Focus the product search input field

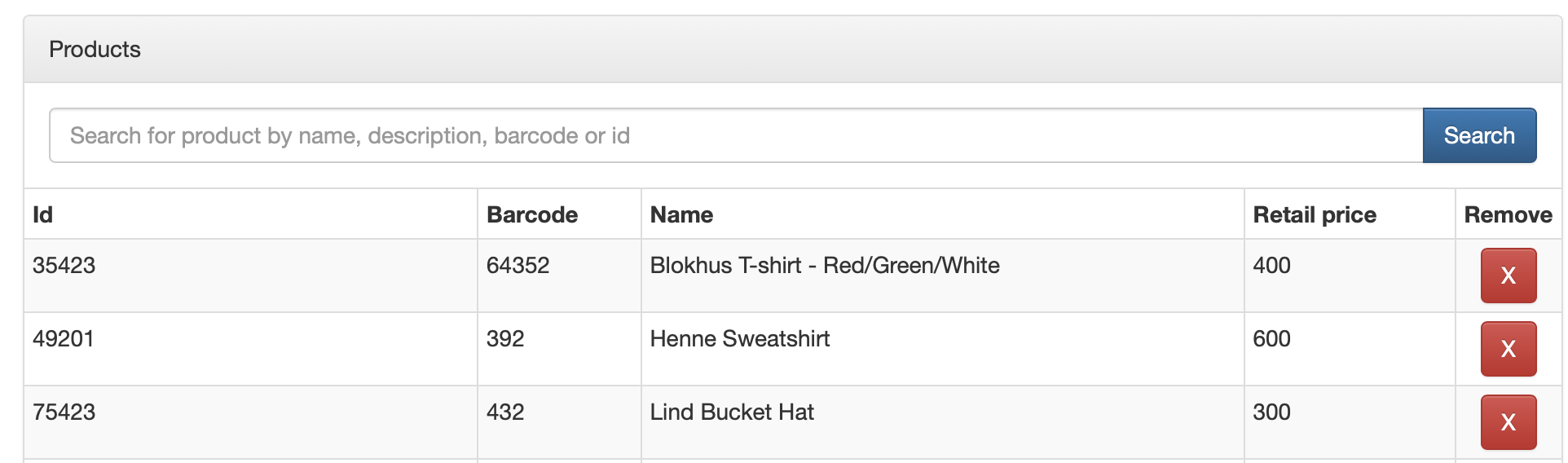735,135
